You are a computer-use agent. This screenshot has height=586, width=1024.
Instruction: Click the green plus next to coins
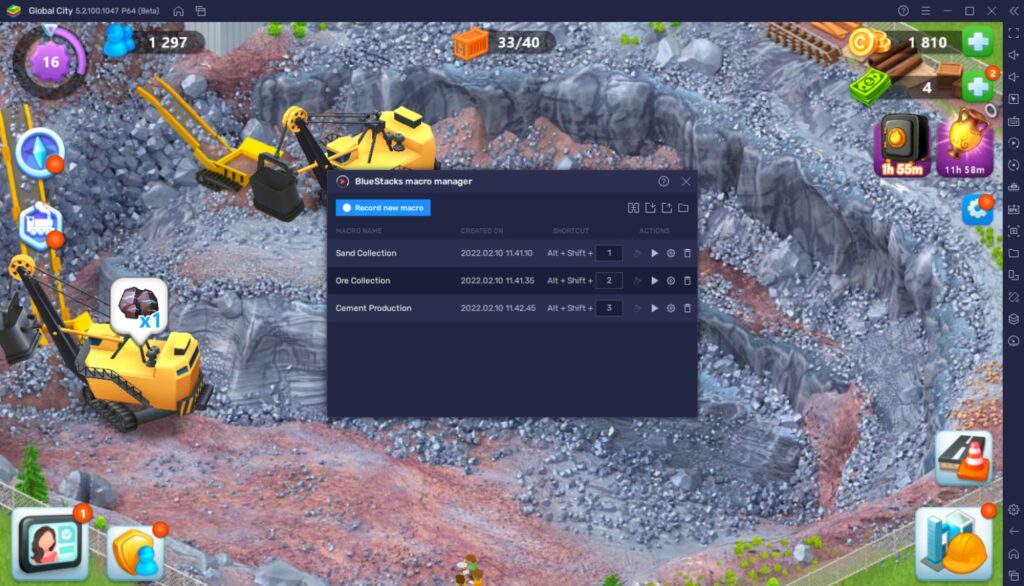(976, 42)
